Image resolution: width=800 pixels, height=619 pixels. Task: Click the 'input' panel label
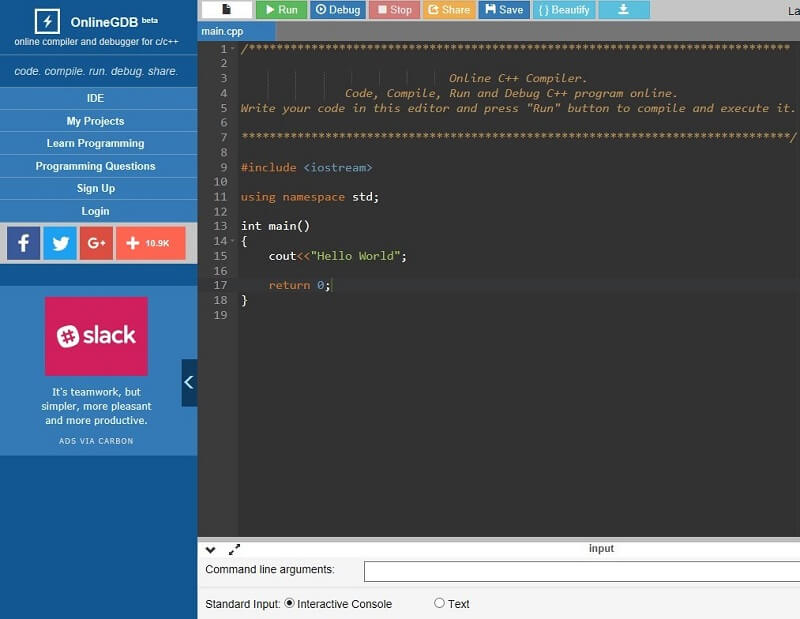coord(601,549)
